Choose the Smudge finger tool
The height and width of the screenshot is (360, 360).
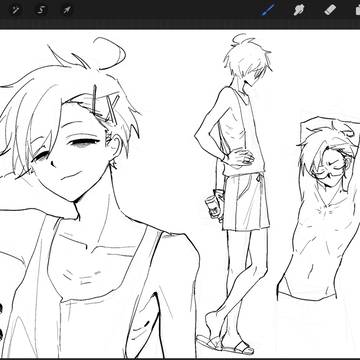point(299,10)
